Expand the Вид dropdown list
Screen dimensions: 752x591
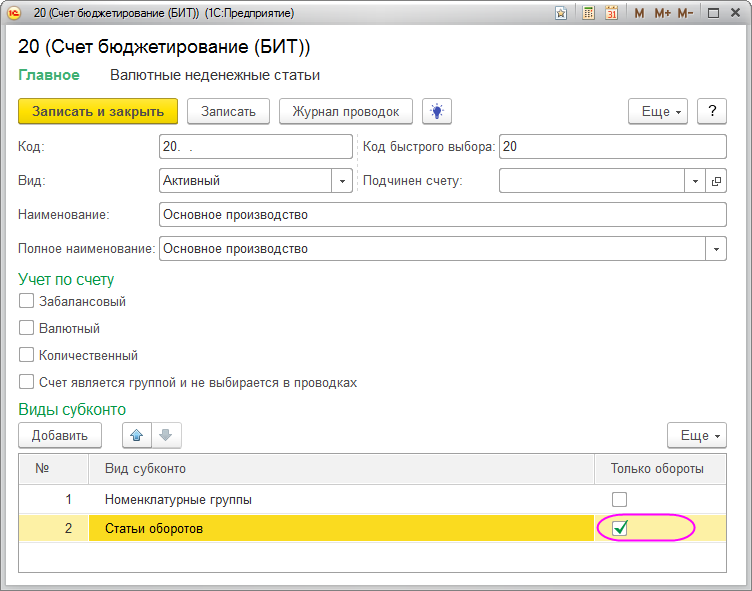pyautogui.click(x=342, y=181)
